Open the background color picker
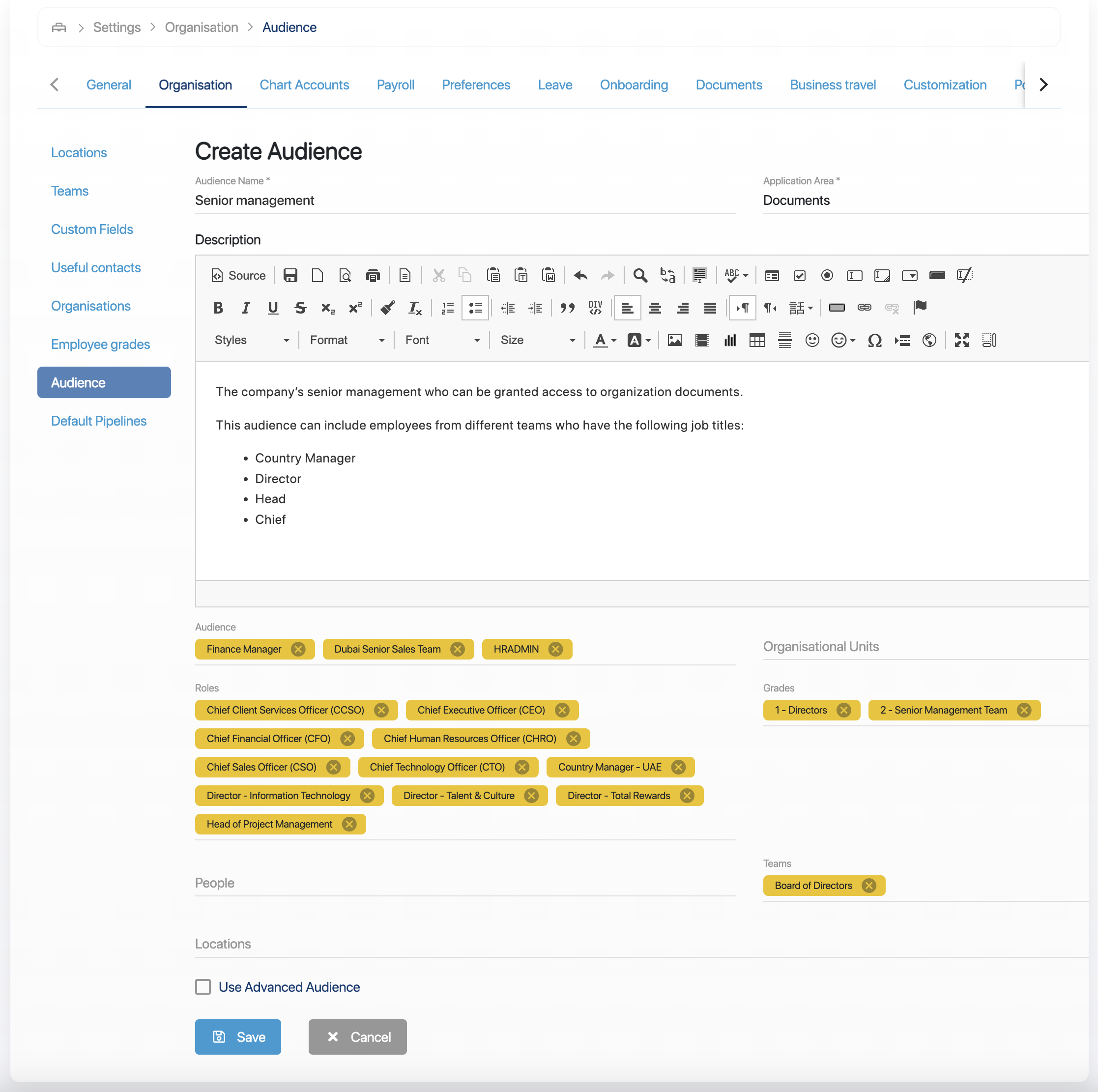The image size is (1098, 1092). point(639,340)
